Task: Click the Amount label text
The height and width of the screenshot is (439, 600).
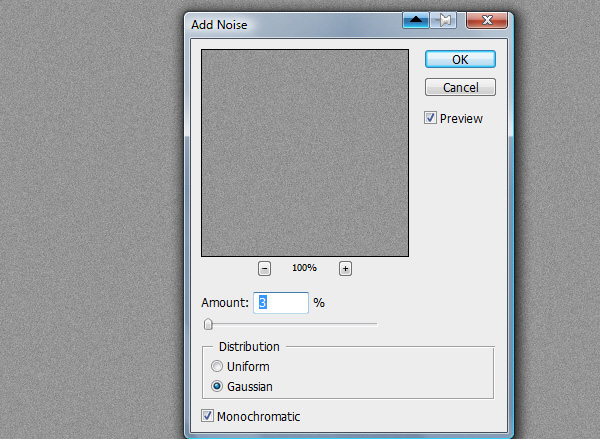Action: [225, 303]
